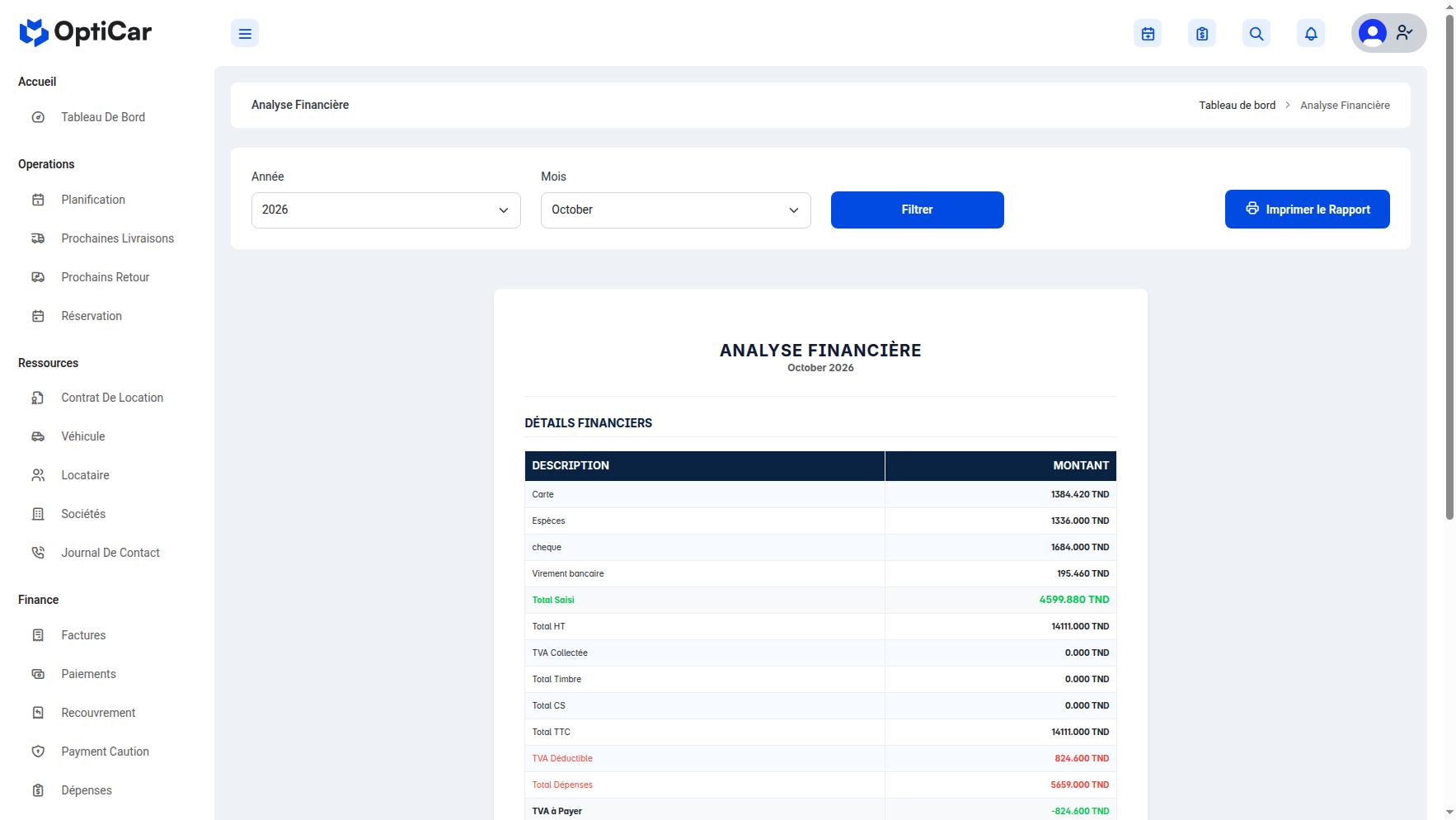Click the Filtrer button
The height and width of the screenshot is (820, 1456).
click(x=918, y=210)
